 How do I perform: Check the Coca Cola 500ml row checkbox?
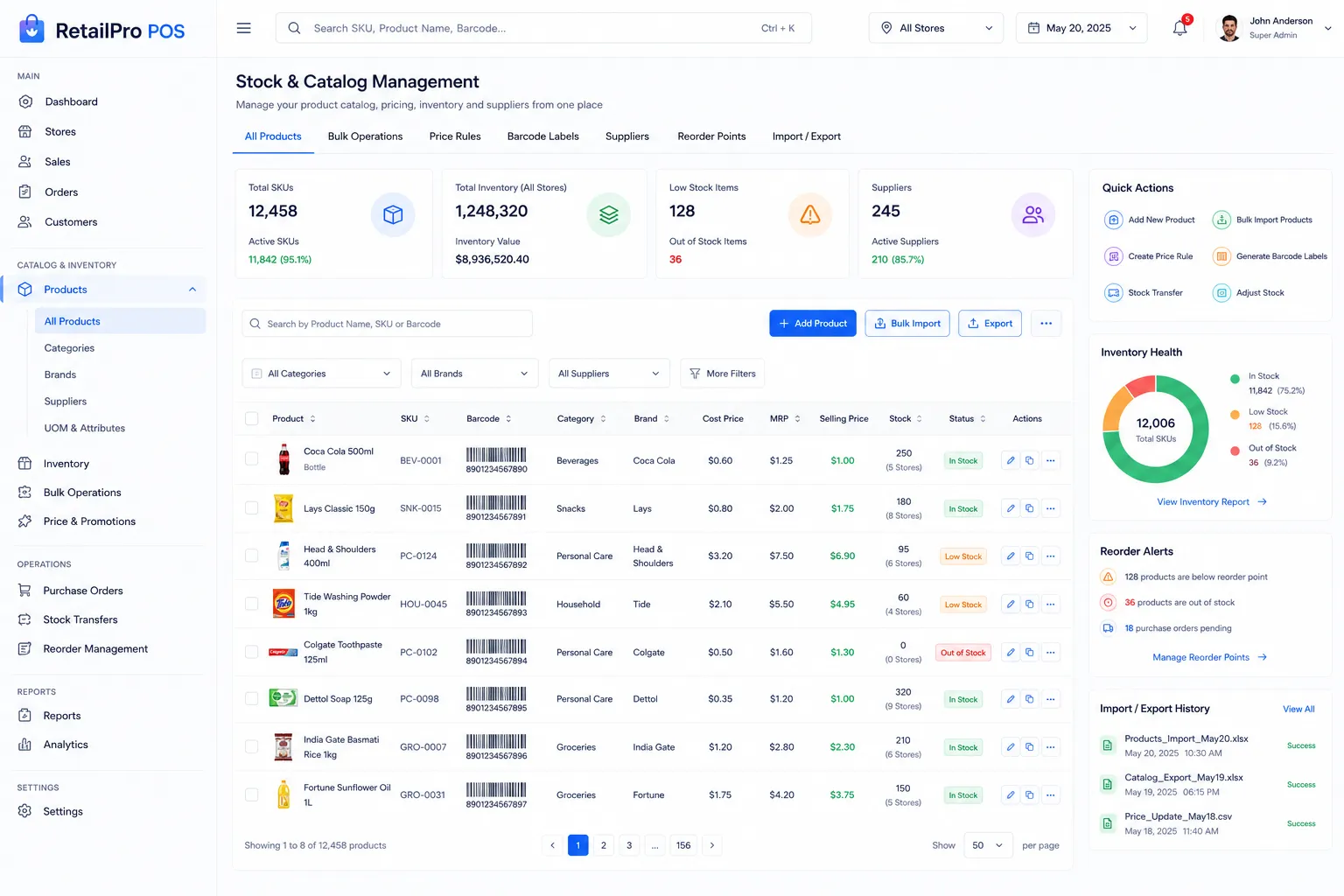pyautogui.click(x=252, y=459)
